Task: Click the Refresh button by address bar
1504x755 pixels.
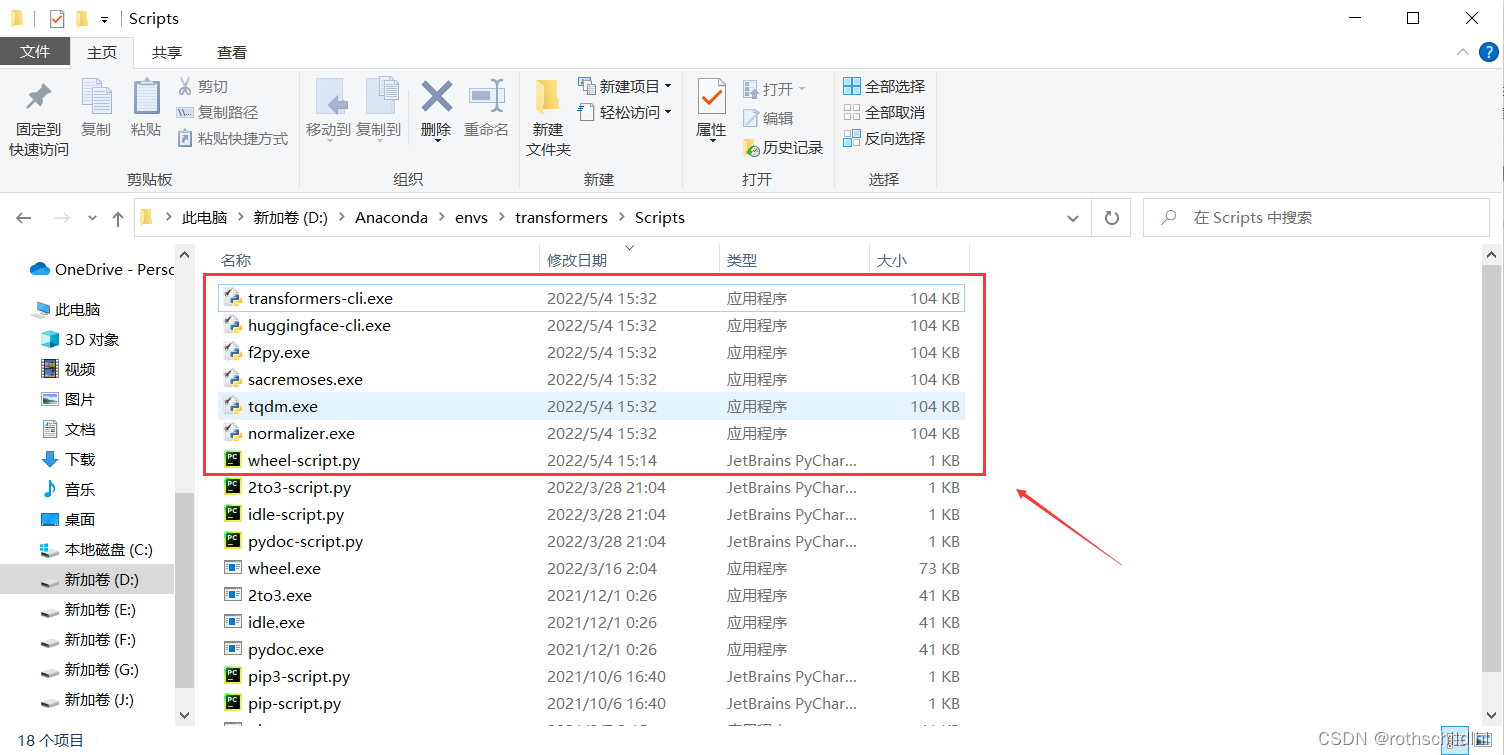Action: pyautogui.click(x=1111, y=218)
